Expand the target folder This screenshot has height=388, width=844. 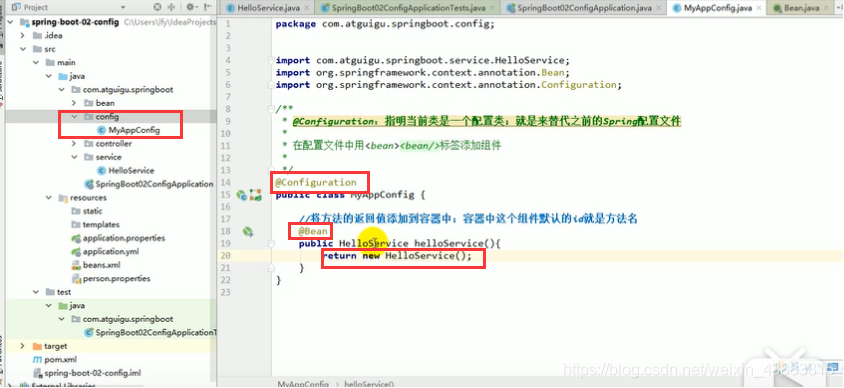tap(23, 346)
